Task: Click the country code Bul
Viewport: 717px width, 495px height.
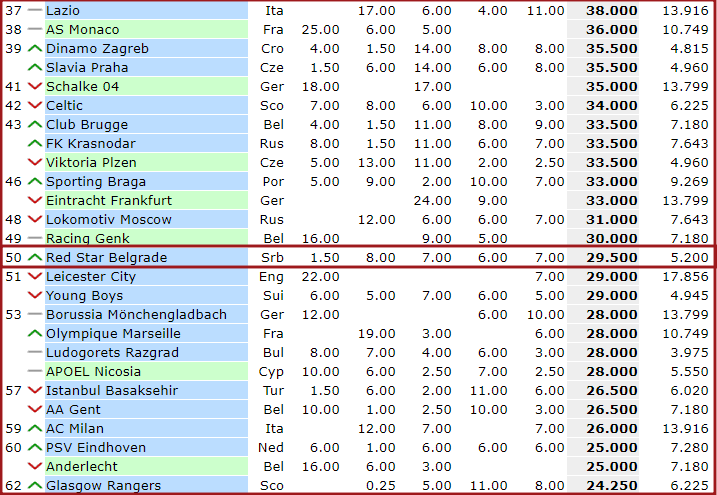Action: [273, 352]
